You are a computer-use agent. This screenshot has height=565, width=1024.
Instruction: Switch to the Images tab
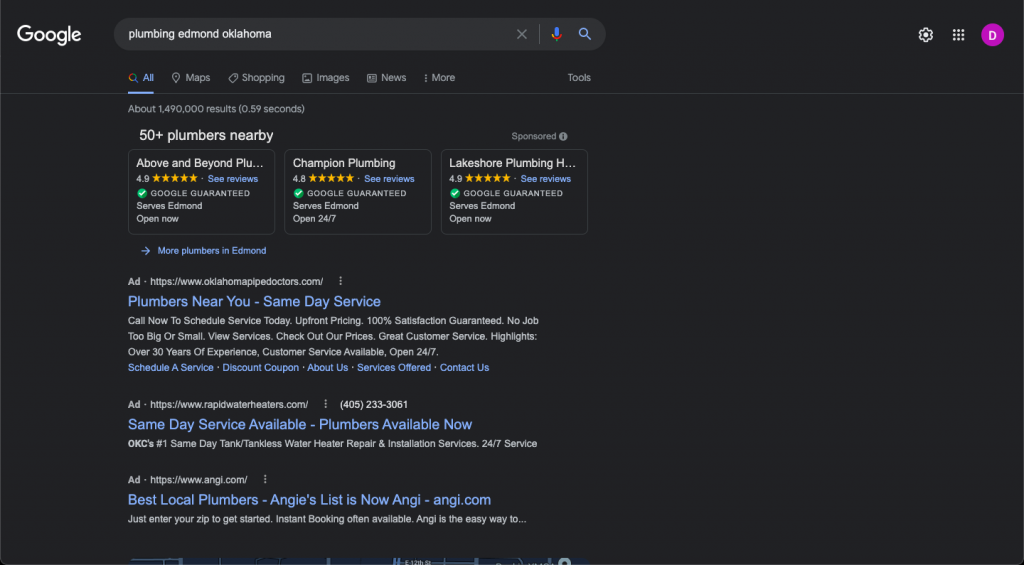click(x=326, y=78)
